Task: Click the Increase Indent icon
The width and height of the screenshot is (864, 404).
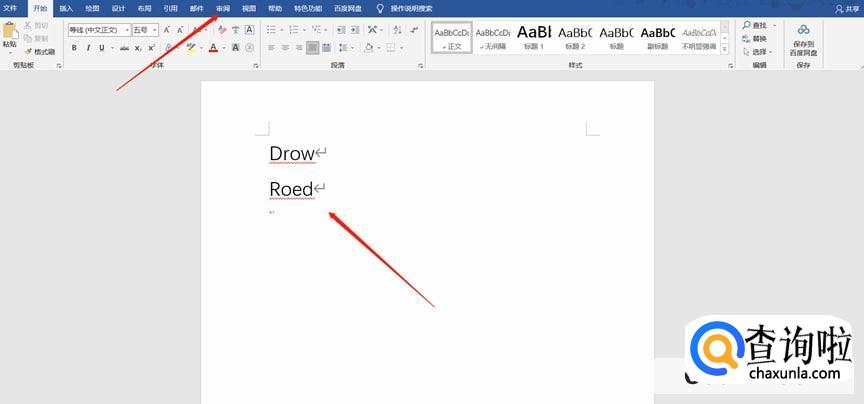Action: pos(355,30)
